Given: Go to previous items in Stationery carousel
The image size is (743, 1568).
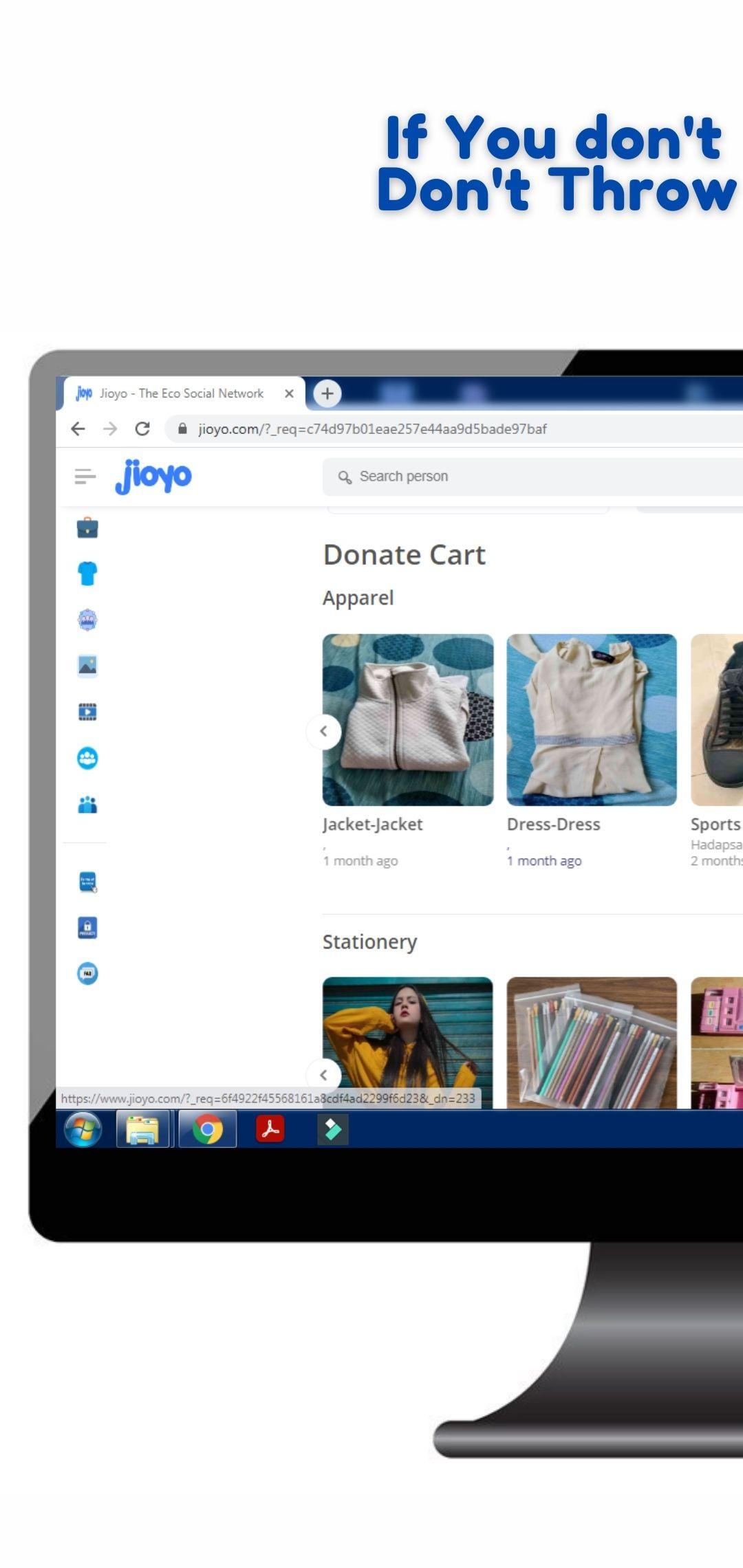Looking at the screenshot, I should click(323, 1075).
